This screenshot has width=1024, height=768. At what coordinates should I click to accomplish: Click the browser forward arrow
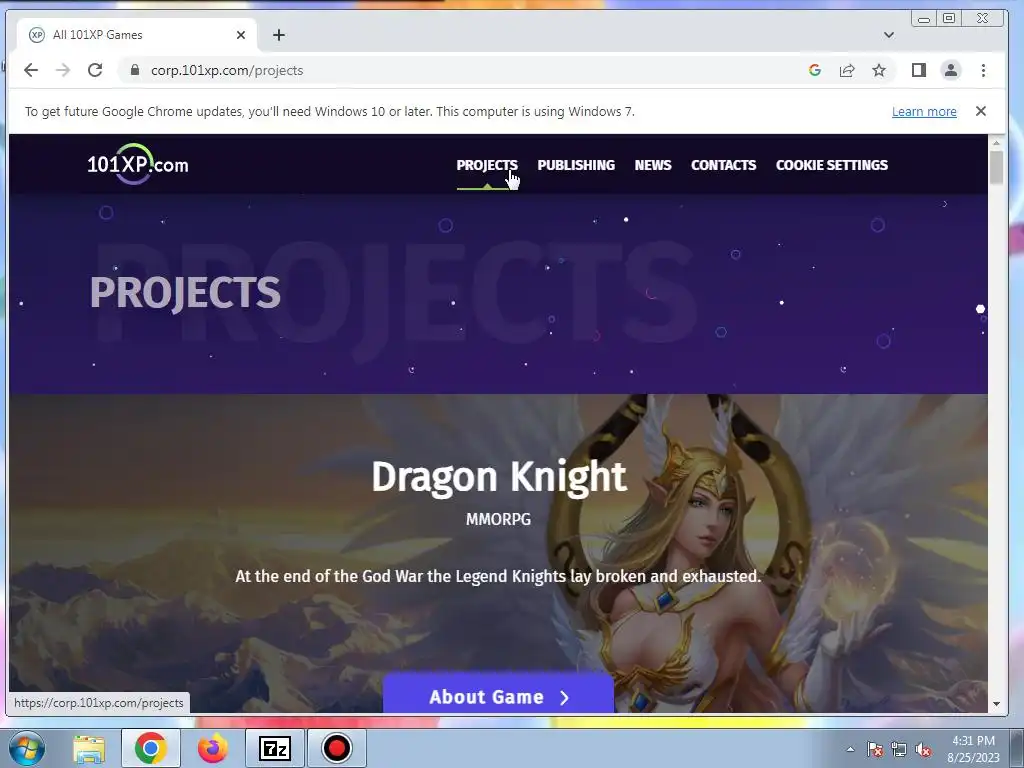(63, 71)
